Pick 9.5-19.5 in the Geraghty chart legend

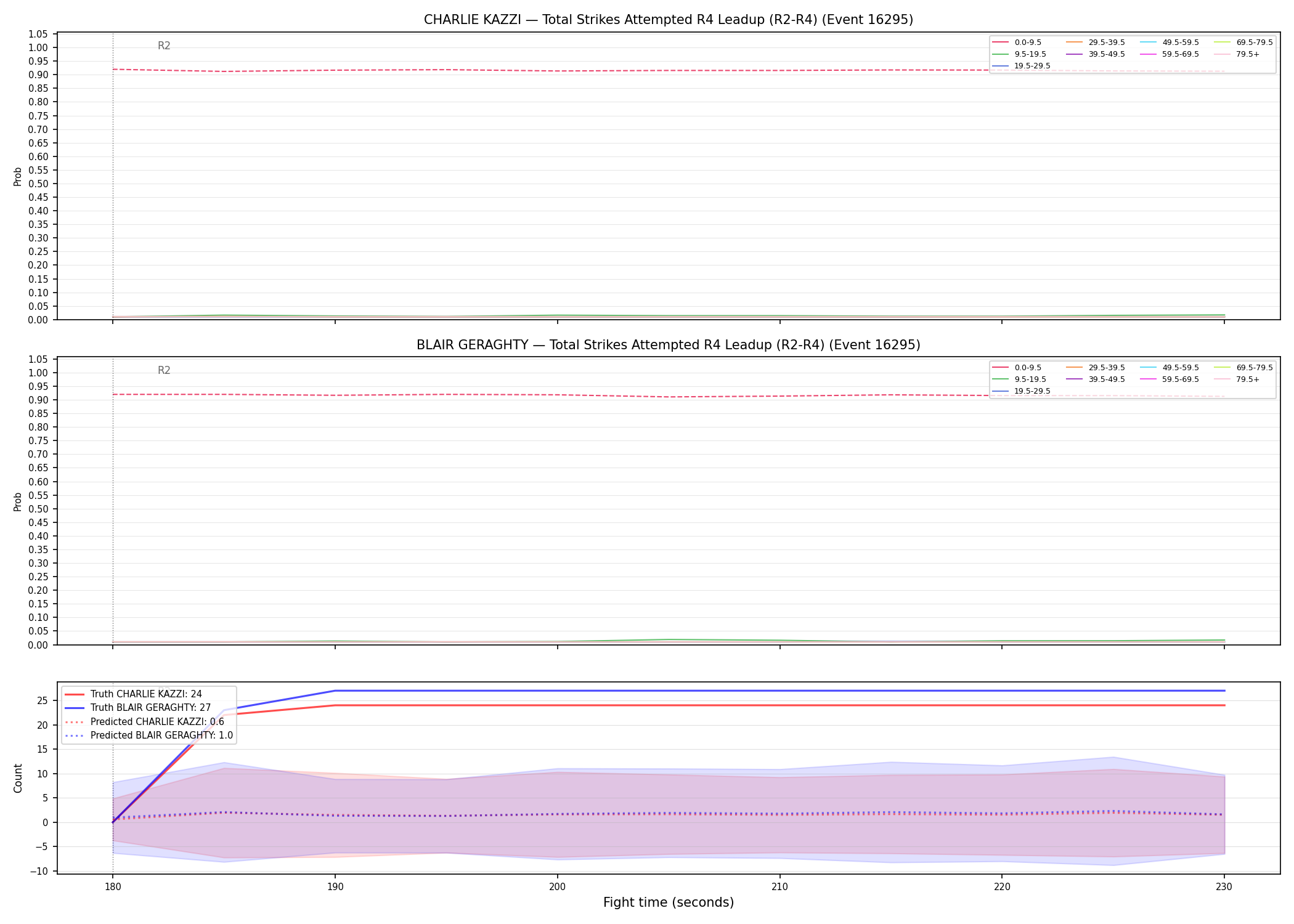coord(1030,379)
